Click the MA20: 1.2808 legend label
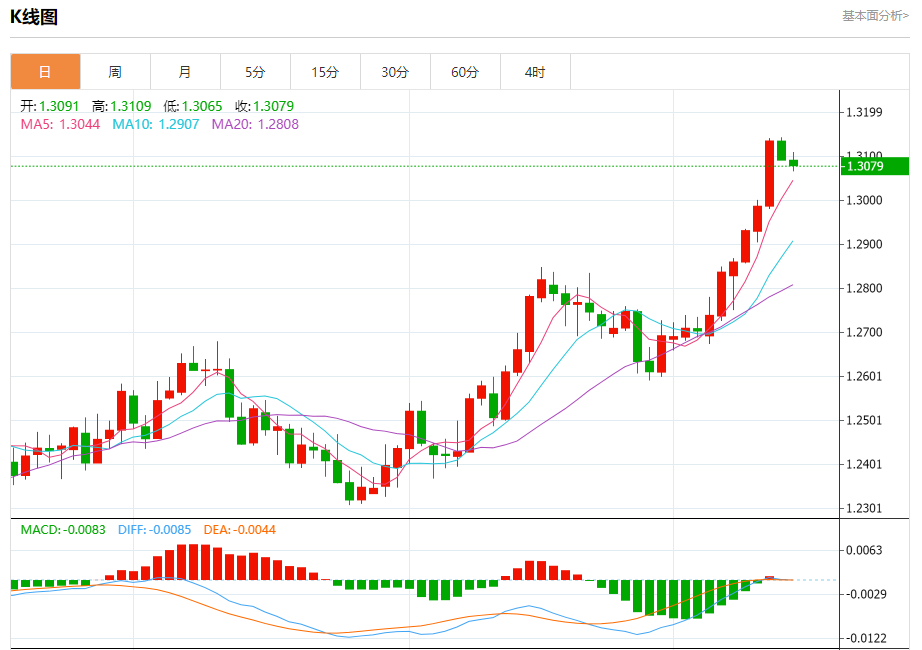Screen dimensions: 922x650 pyautogui.click(x=255, y=124)
